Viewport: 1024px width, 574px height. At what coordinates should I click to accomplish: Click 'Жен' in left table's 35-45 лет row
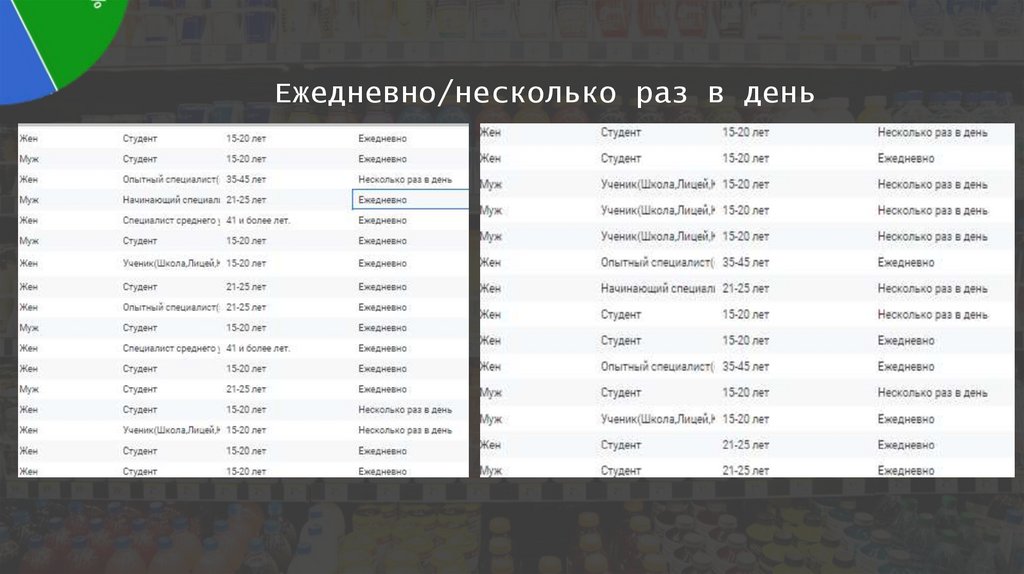click(x=29, y=179)
